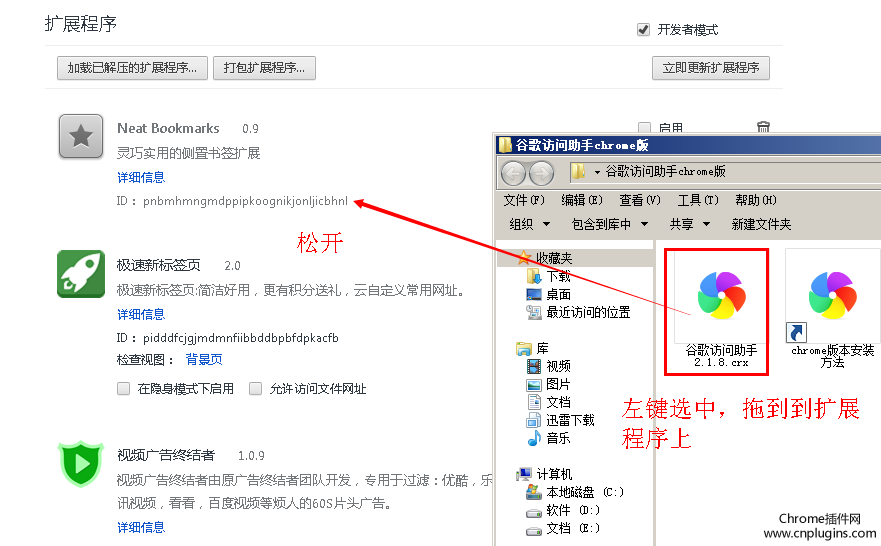This screenshot has height=546, width=881.
Task: Check 允许访问文件网址 option
Action: (x=256, y=388)
